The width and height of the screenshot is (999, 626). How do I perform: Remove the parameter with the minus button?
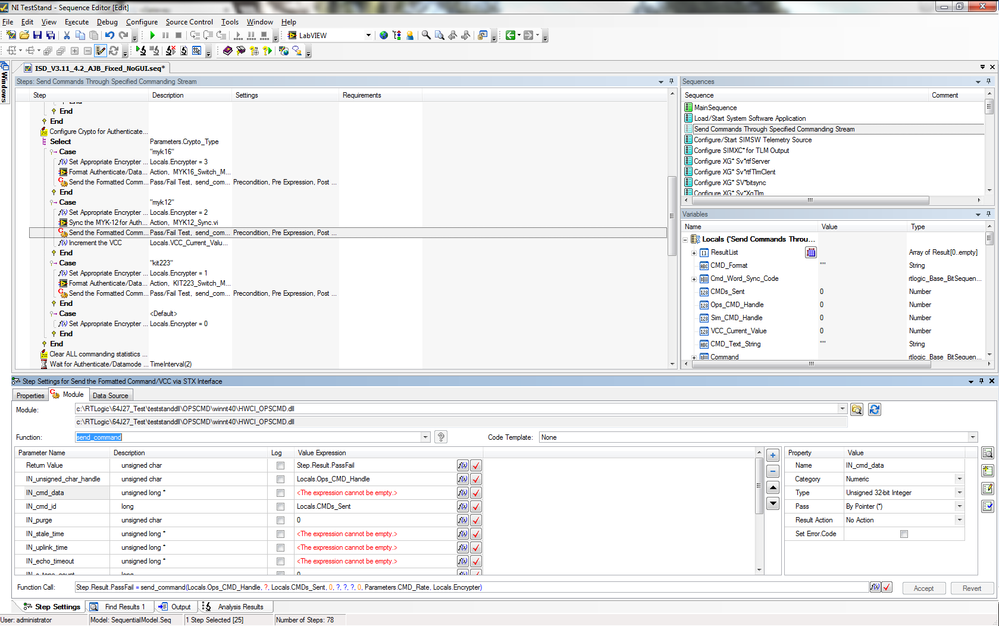[772, 471]
